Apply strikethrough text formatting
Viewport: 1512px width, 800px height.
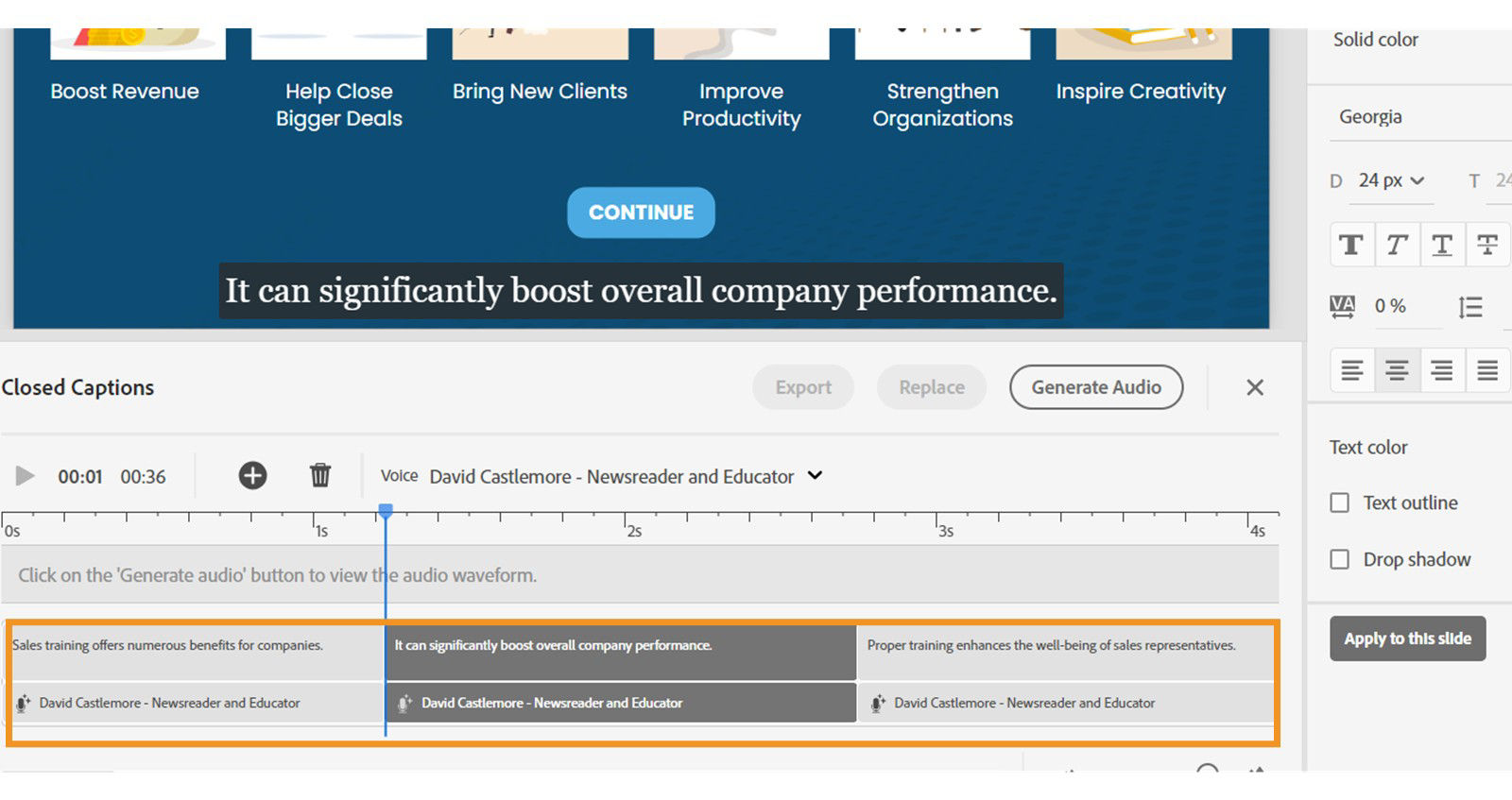click(x=1486, y=246)
